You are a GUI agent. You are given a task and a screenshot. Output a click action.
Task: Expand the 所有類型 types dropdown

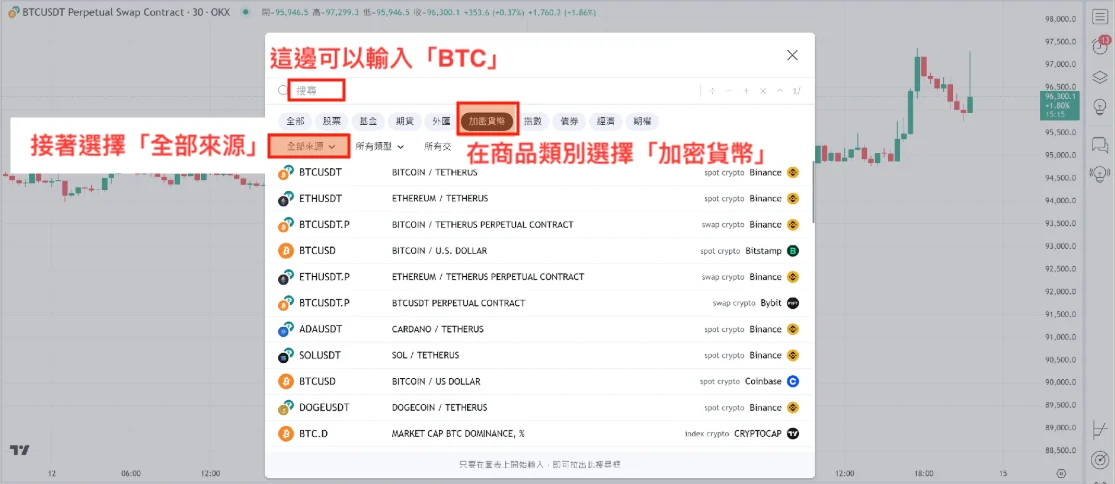[x=379, y=146]
